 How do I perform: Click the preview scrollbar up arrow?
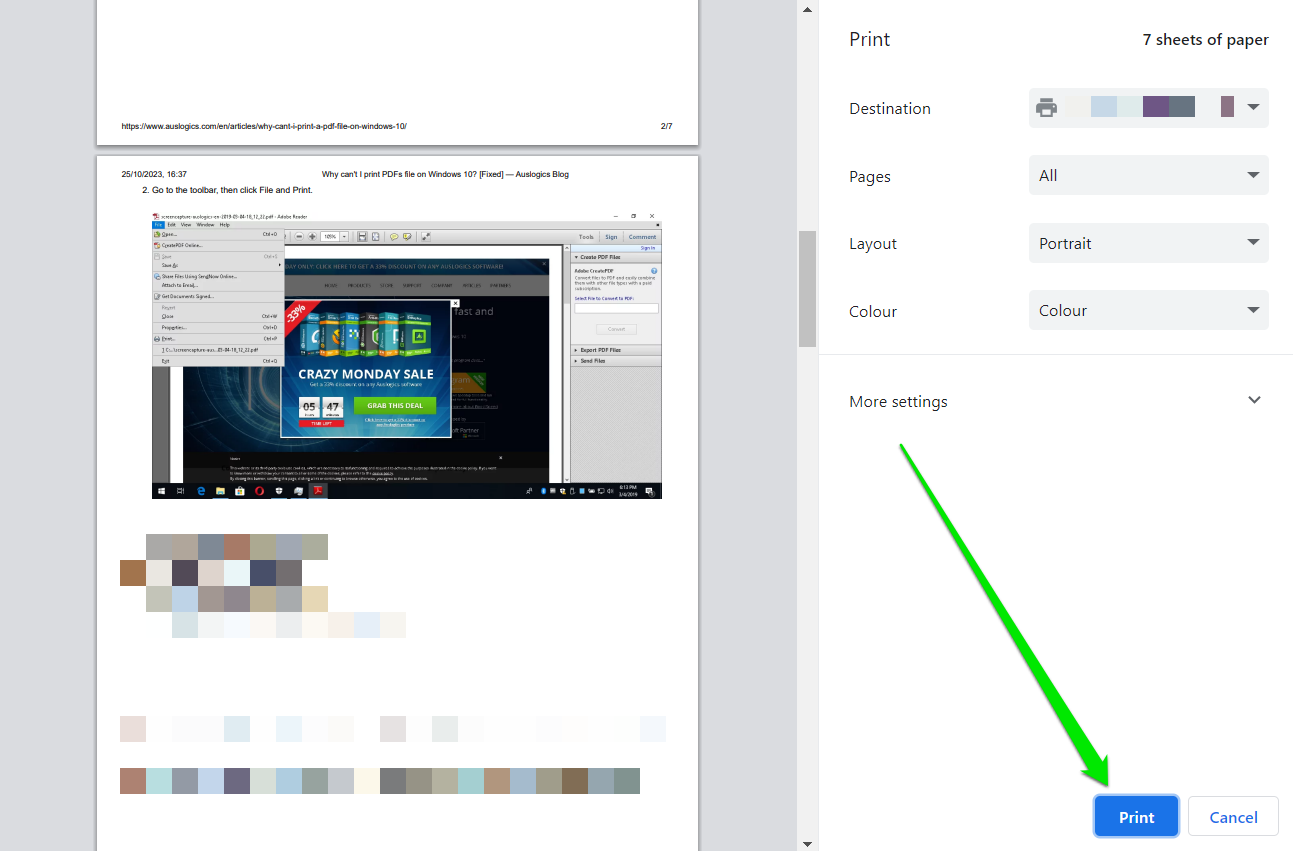(x=807, y=9)
